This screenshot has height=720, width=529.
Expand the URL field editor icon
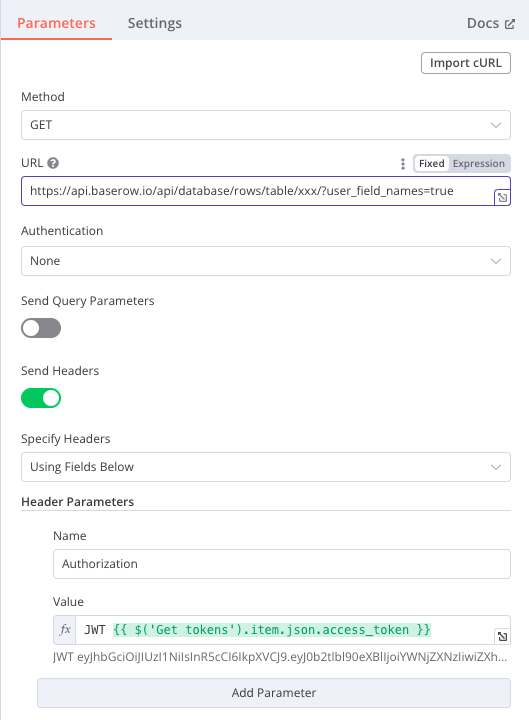(502, 197)
